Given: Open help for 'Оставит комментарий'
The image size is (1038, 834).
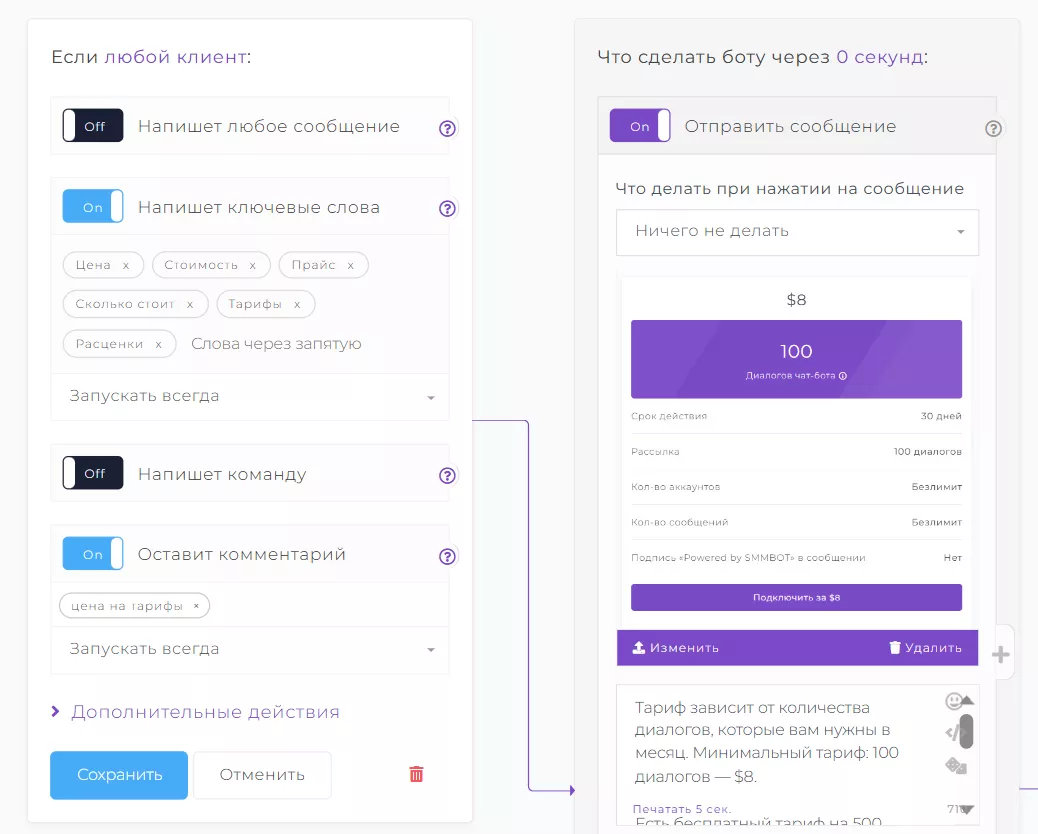Looking at the screenshot, I should point(447,556).
